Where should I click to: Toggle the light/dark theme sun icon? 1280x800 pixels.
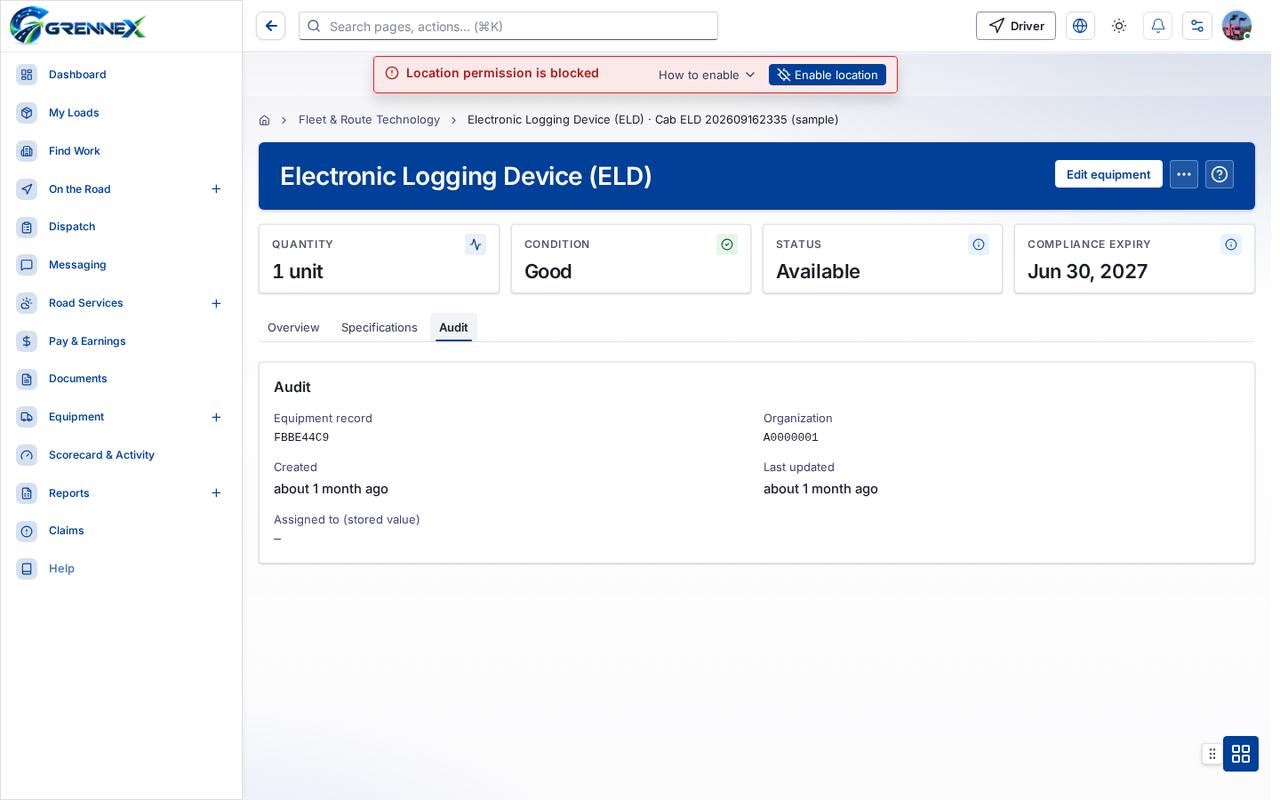1119,26
